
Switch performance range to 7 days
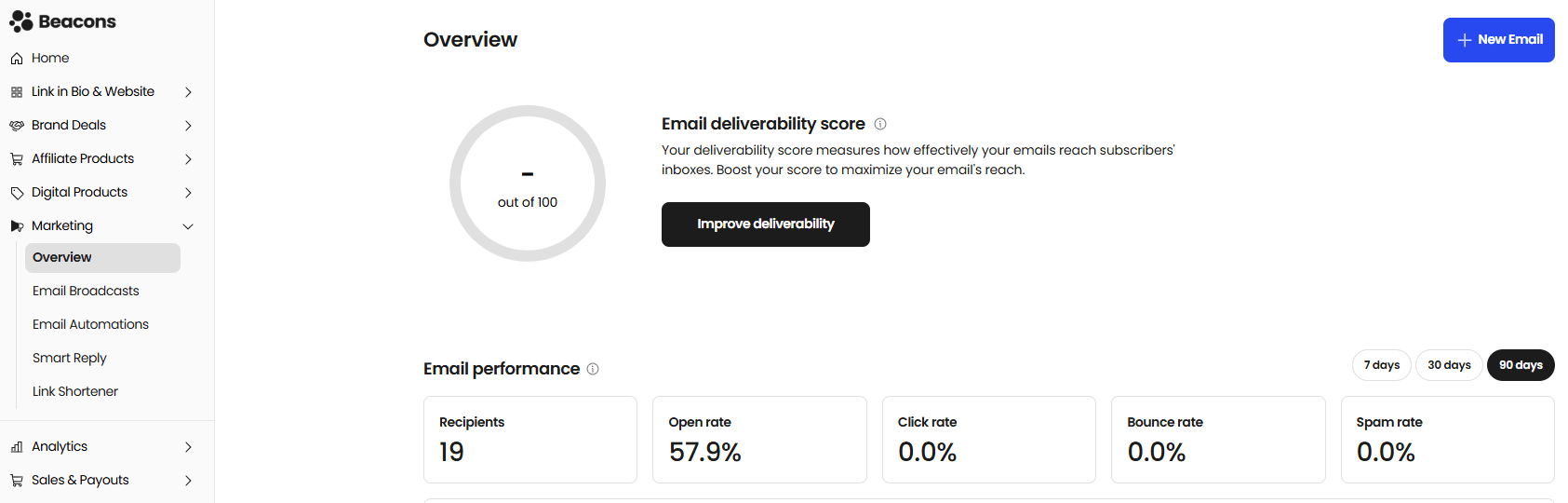[x=1381, y=365]
